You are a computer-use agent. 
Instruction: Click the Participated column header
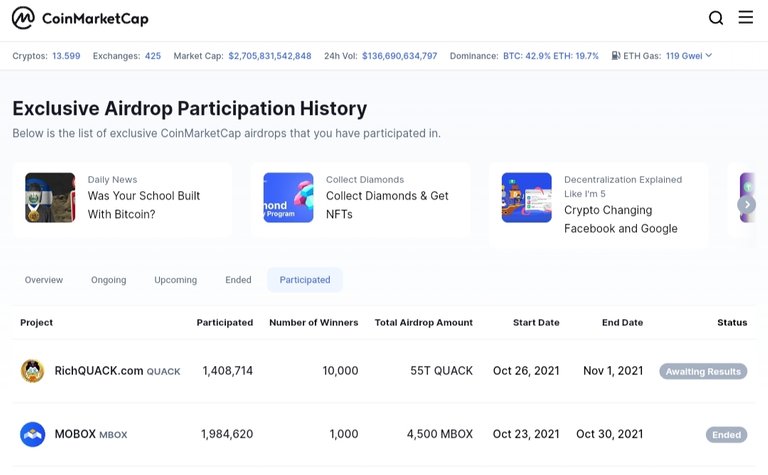225,323
